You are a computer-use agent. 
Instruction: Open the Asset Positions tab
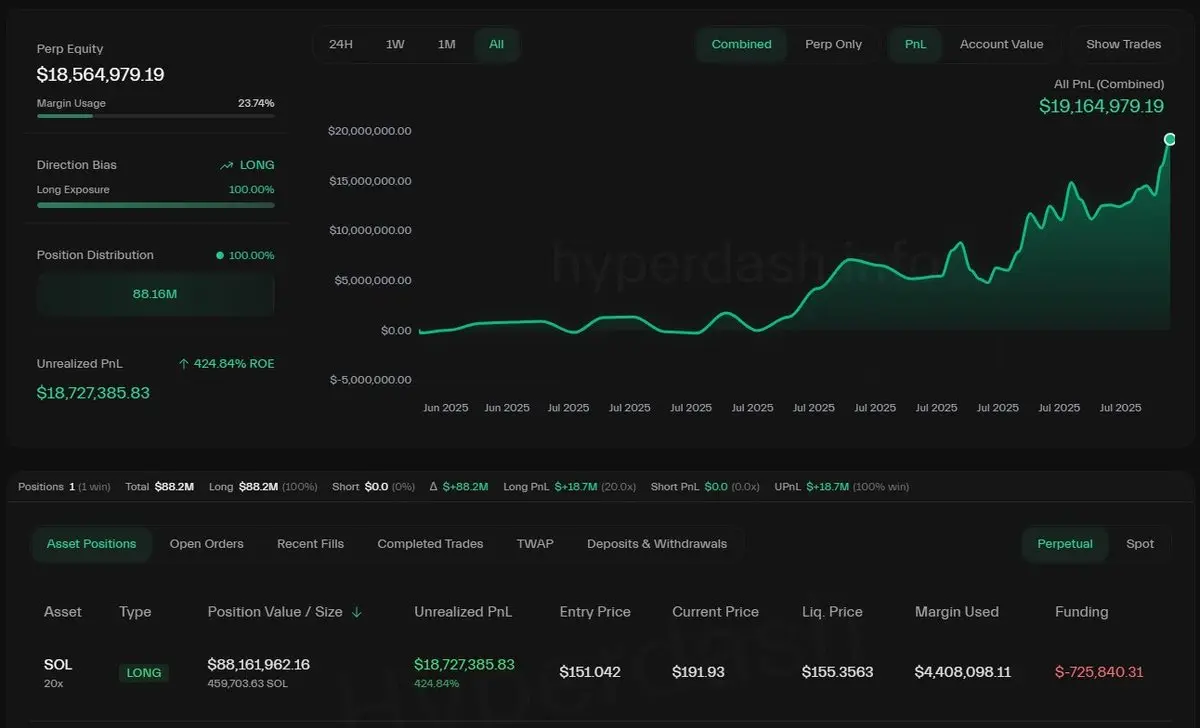[x=91, y=544]
